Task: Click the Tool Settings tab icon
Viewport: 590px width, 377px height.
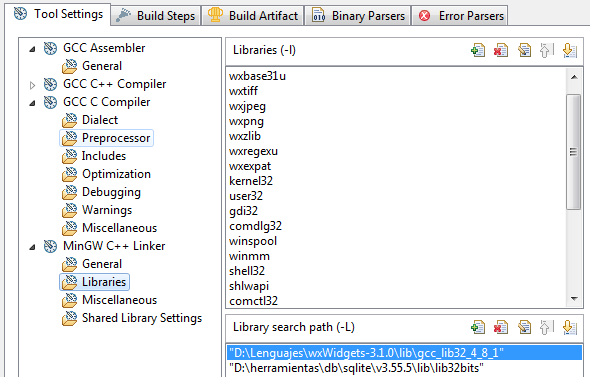Action: pyautogui.click(x=20, y=14)
